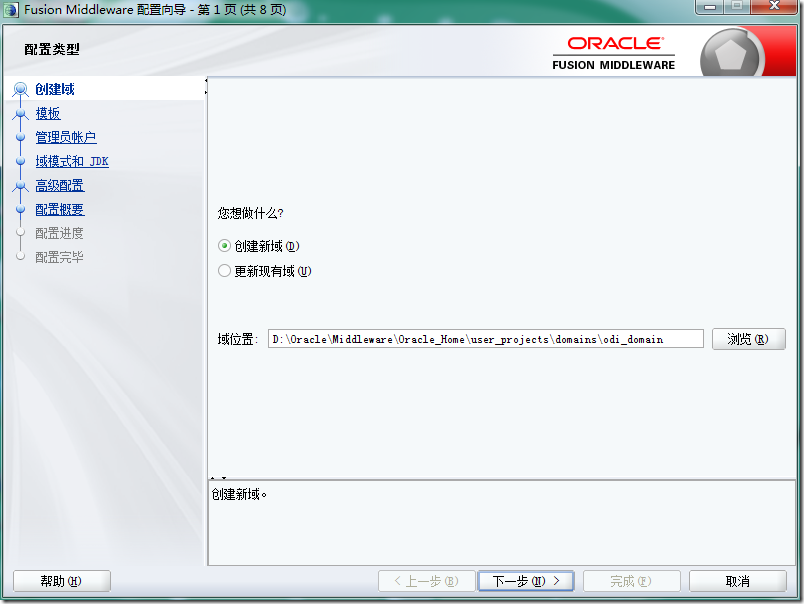Click the 下一步 next button
Image resolution: width=804 pixels, height=604 pixels.
526,581
